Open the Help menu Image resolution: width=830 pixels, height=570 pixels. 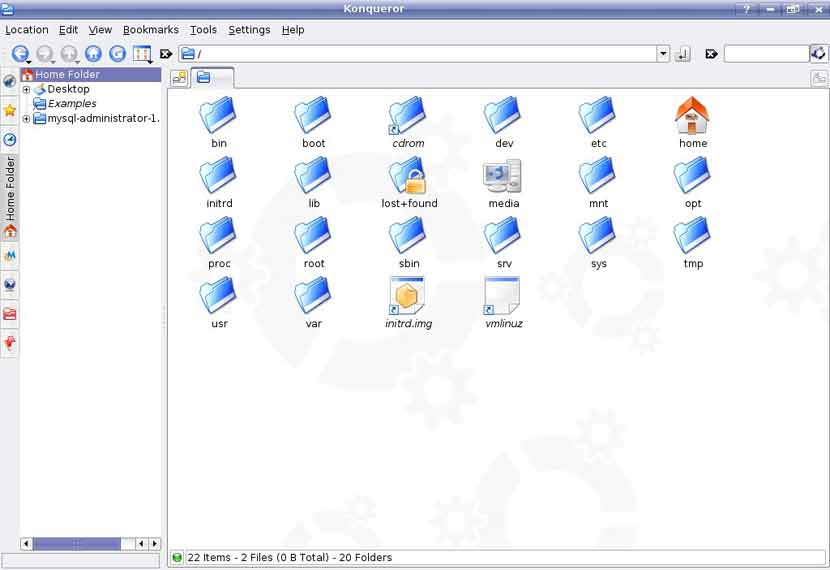pyautogui.click(x=293, y=30)
